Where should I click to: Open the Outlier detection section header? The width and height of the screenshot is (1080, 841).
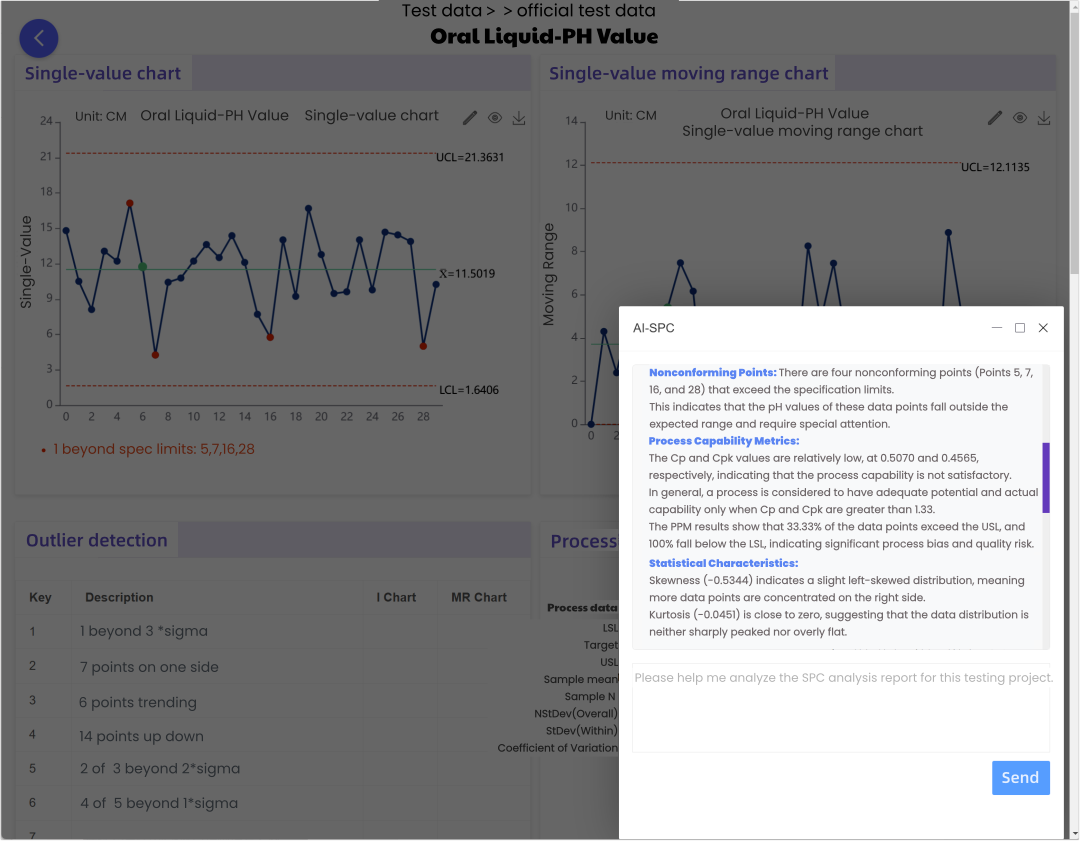(x=97, y=540)
